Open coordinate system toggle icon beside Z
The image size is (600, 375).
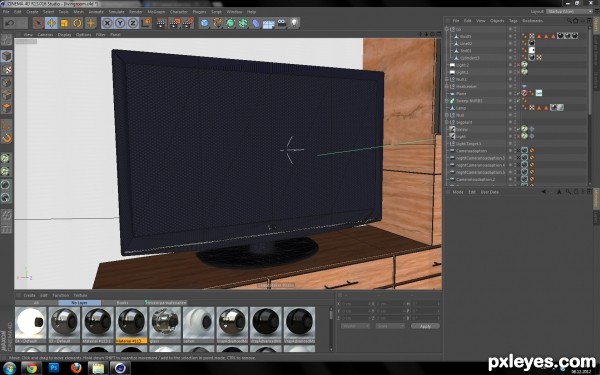146,23
